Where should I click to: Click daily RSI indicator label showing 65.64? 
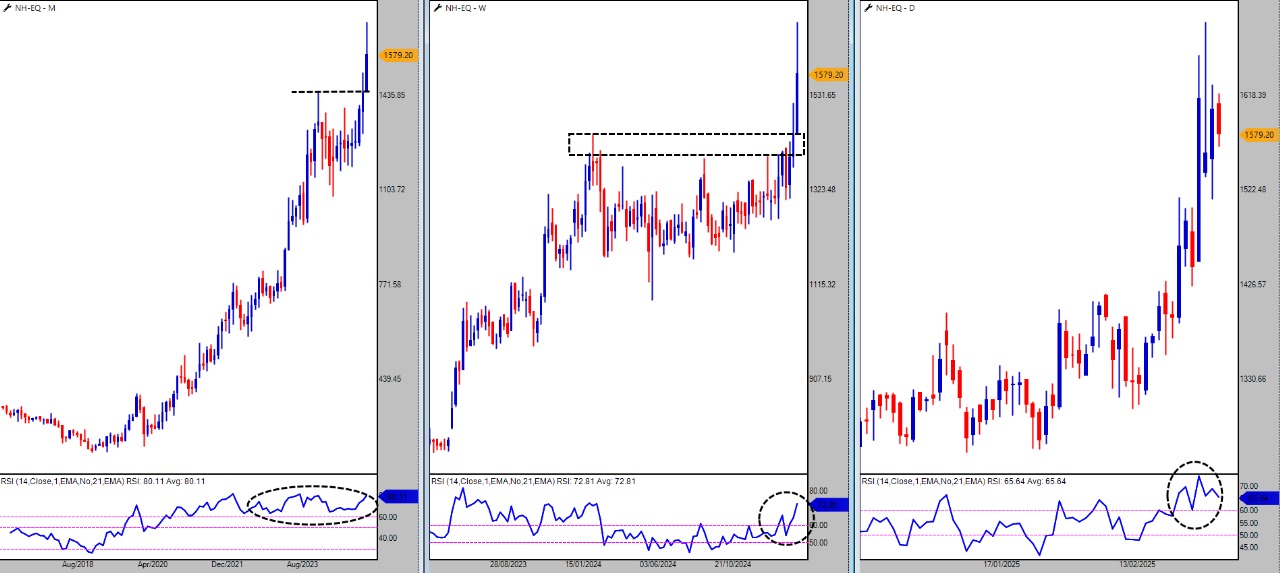click(927, 481)
